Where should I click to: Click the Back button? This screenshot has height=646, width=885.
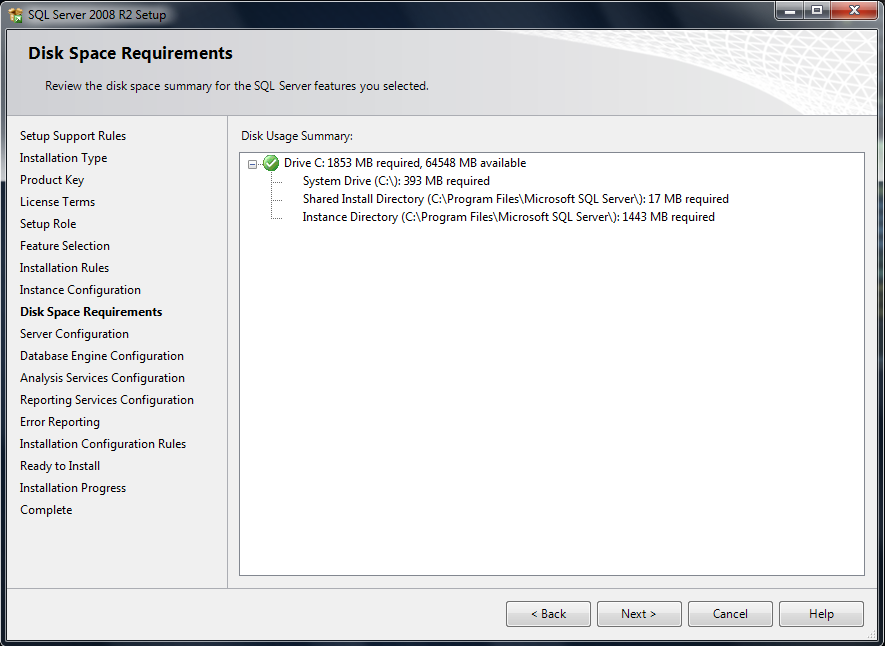coord(548,614)
